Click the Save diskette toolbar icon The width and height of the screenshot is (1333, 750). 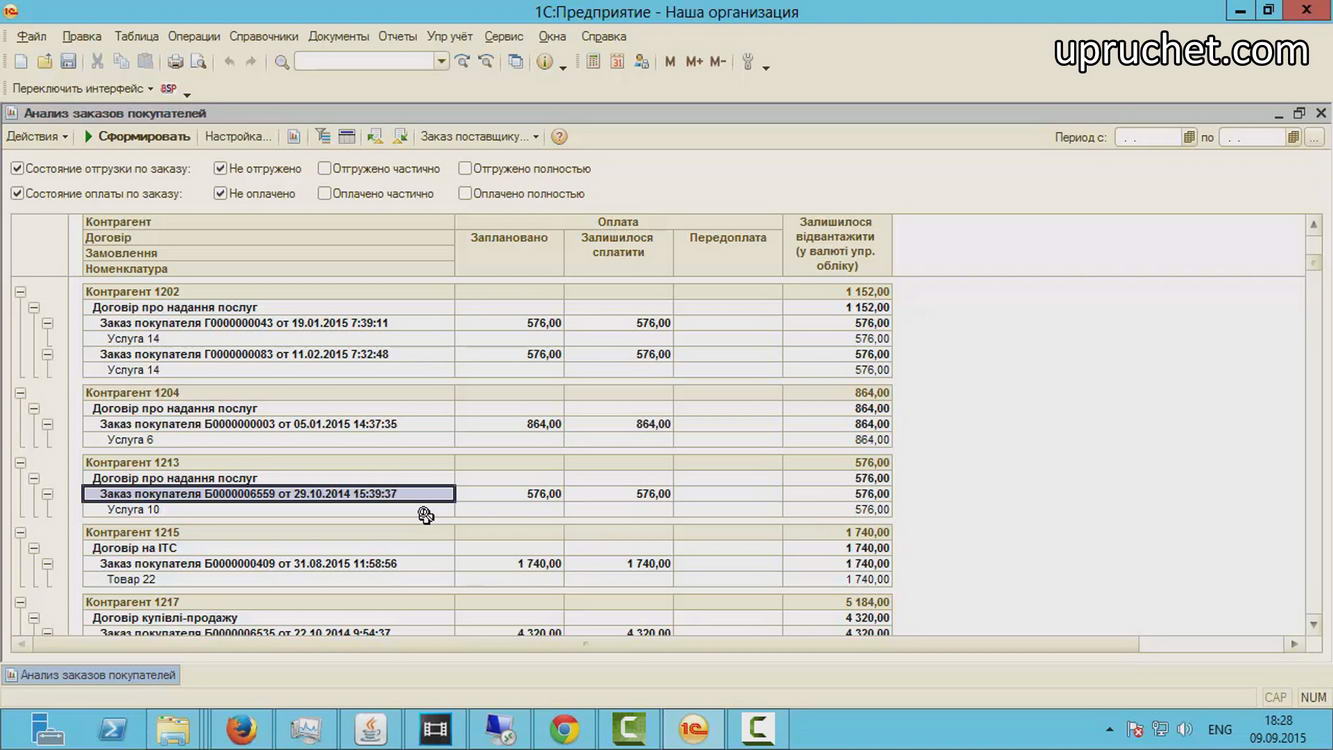69,62
